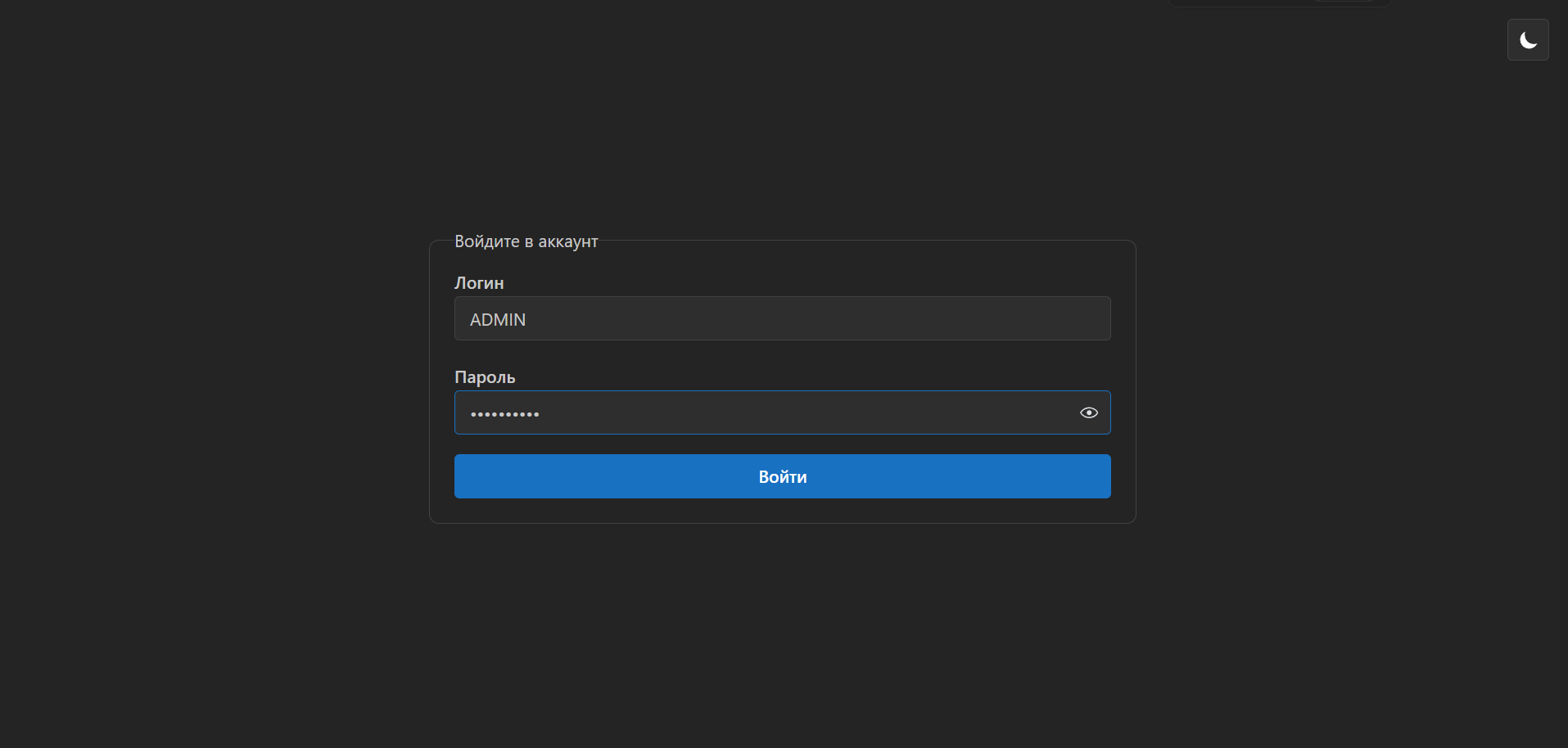Click the Войти label text on the button
The image size is (1568, 748).
coord(782,477)
